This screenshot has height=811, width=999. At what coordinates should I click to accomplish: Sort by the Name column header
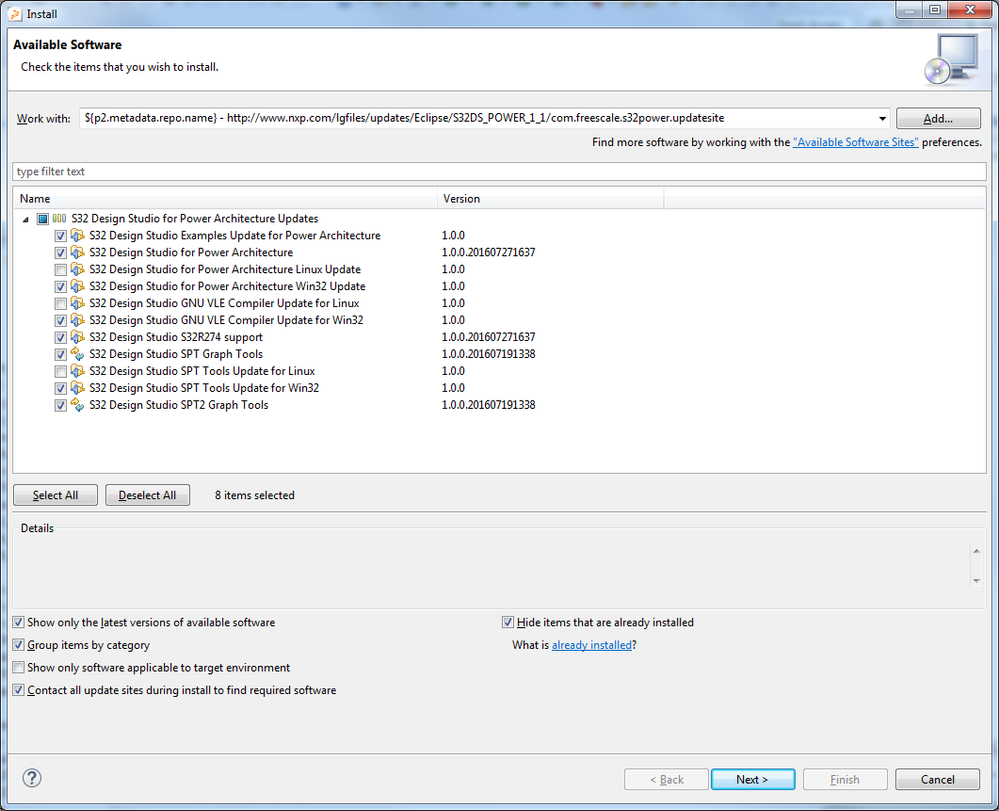226,198
